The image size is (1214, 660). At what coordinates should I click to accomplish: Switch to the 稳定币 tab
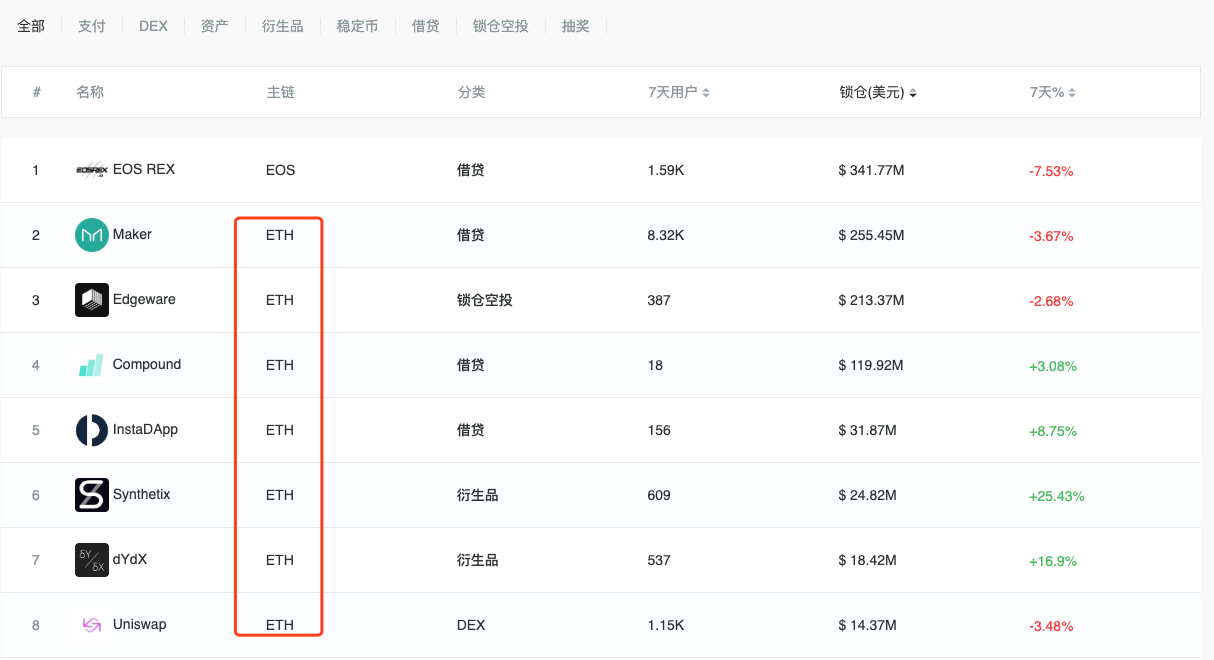point(358,26)
